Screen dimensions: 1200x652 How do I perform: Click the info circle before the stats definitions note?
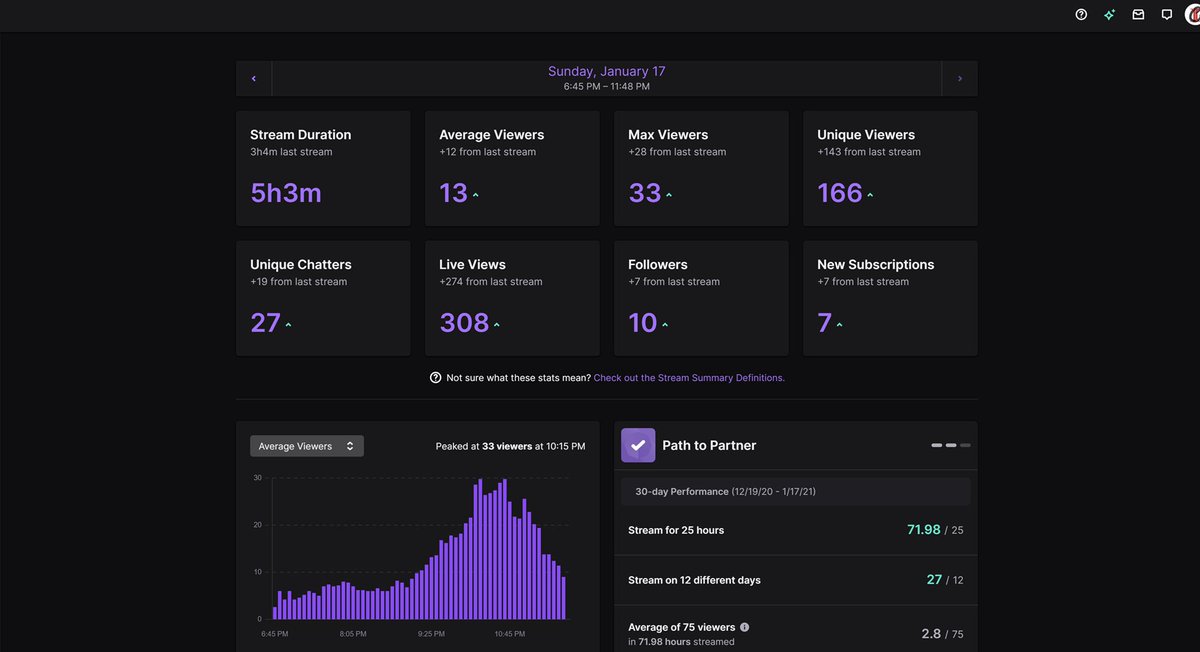pyautogui.click(x=435, y=377)
